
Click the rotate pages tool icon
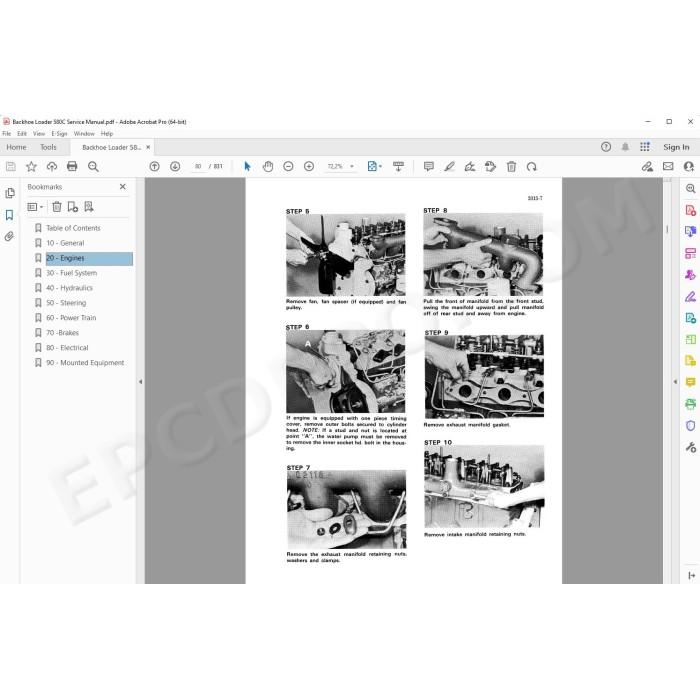coord(490,167)
